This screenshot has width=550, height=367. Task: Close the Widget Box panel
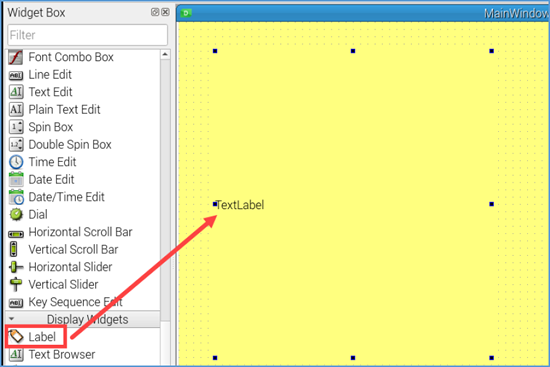[166, 12]
